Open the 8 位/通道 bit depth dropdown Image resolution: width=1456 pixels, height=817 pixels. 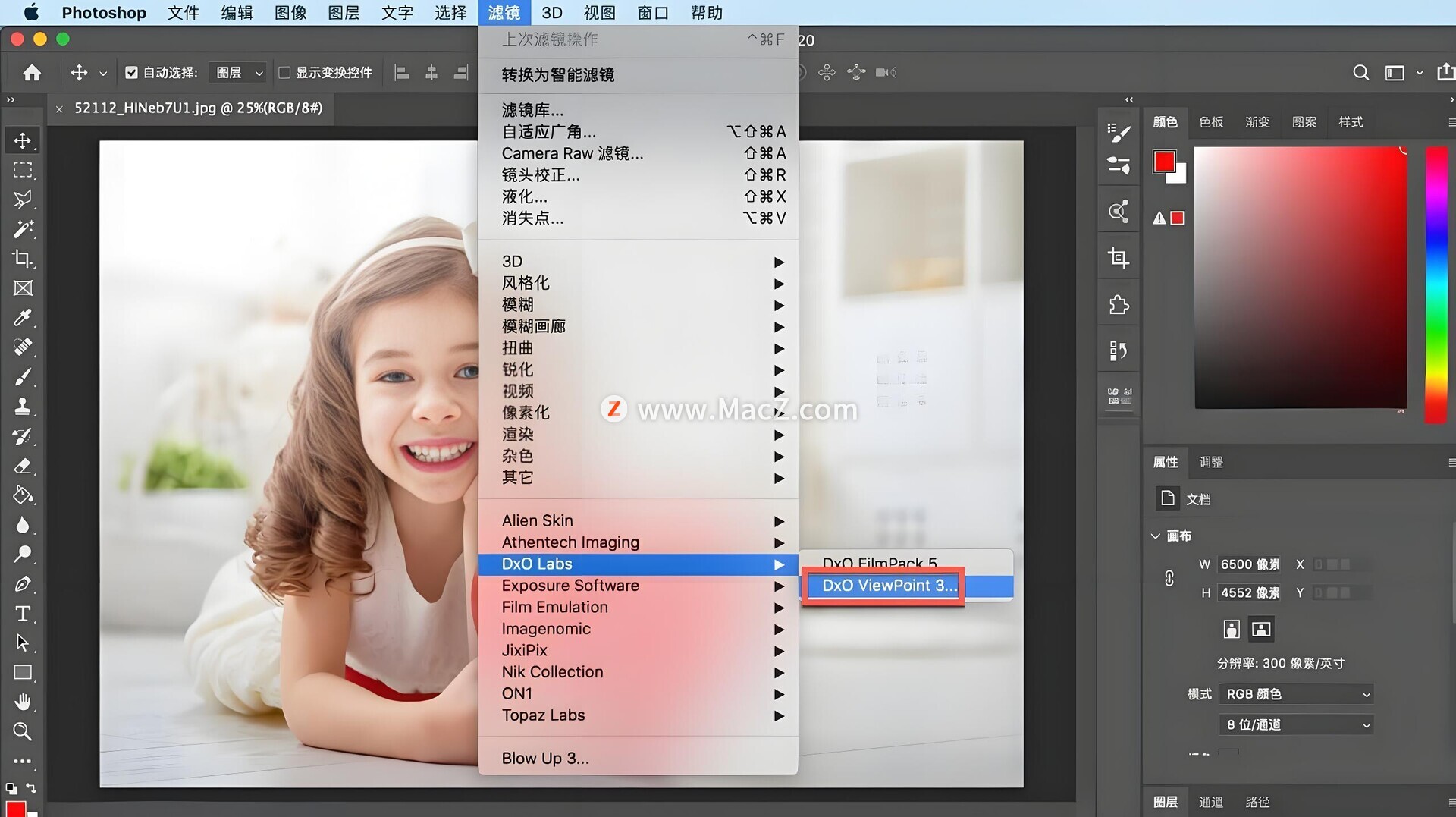click(1297, 725)
